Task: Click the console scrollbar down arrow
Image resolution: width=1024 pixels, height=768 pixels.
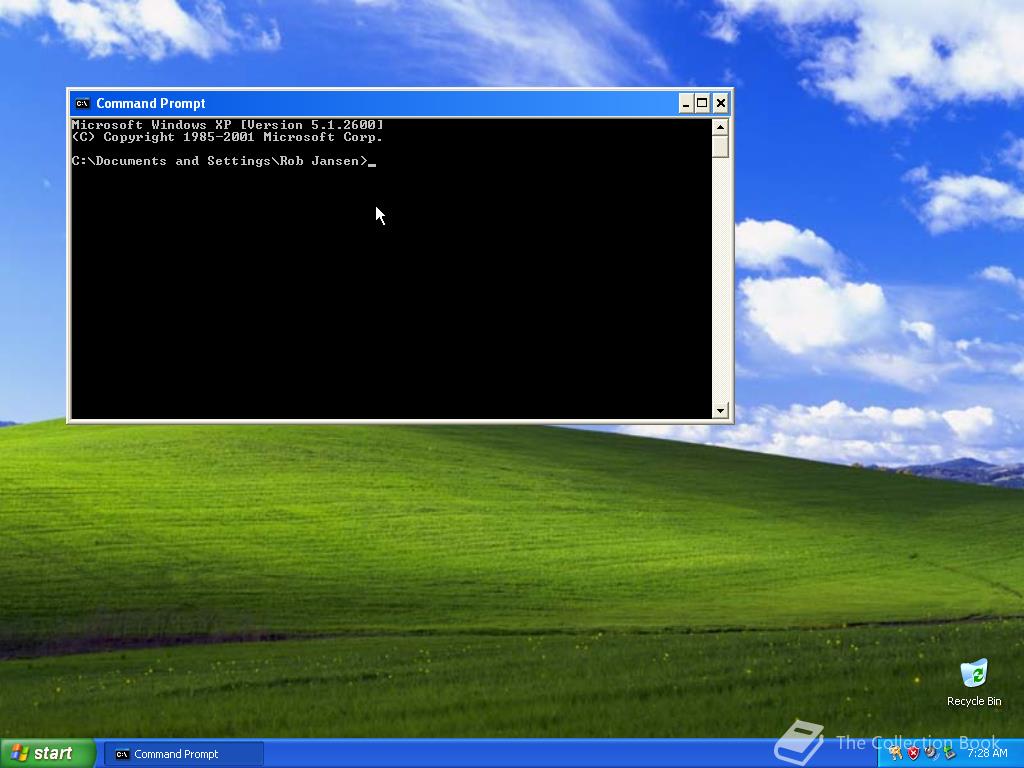Action: tap(720, 410)
